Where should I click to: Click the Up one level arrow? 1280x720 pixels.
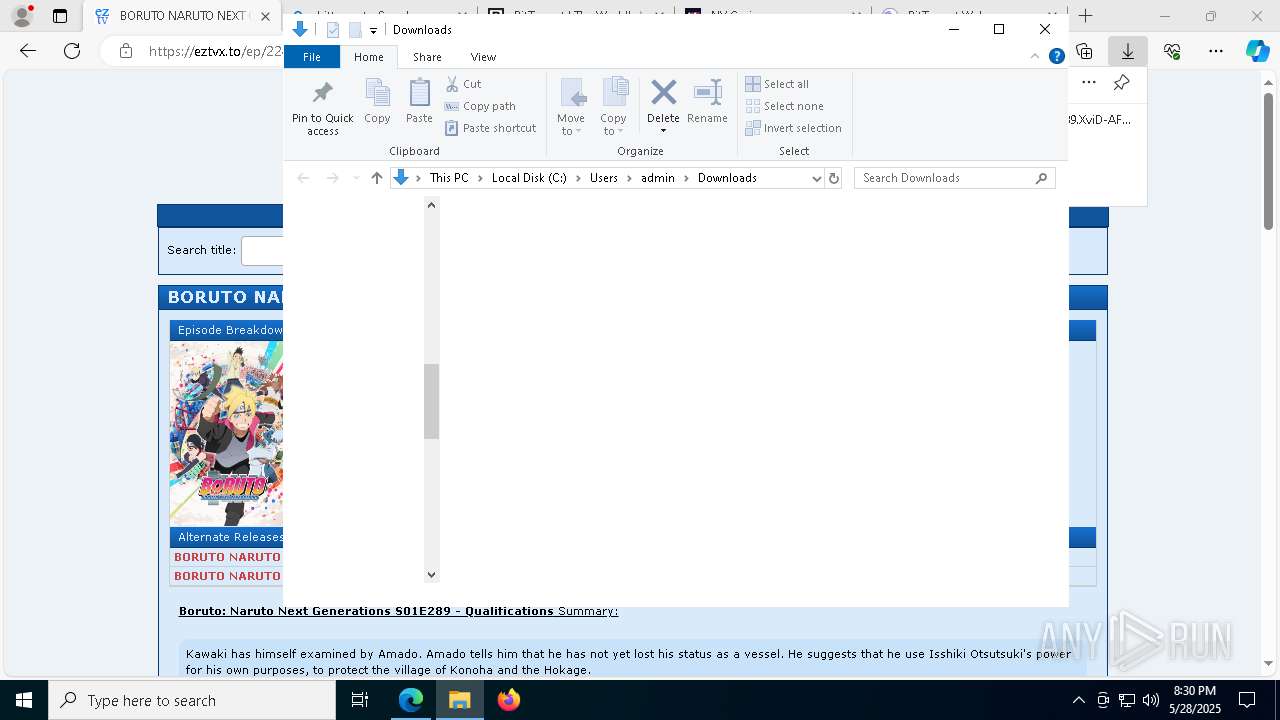tap(377, 178)
